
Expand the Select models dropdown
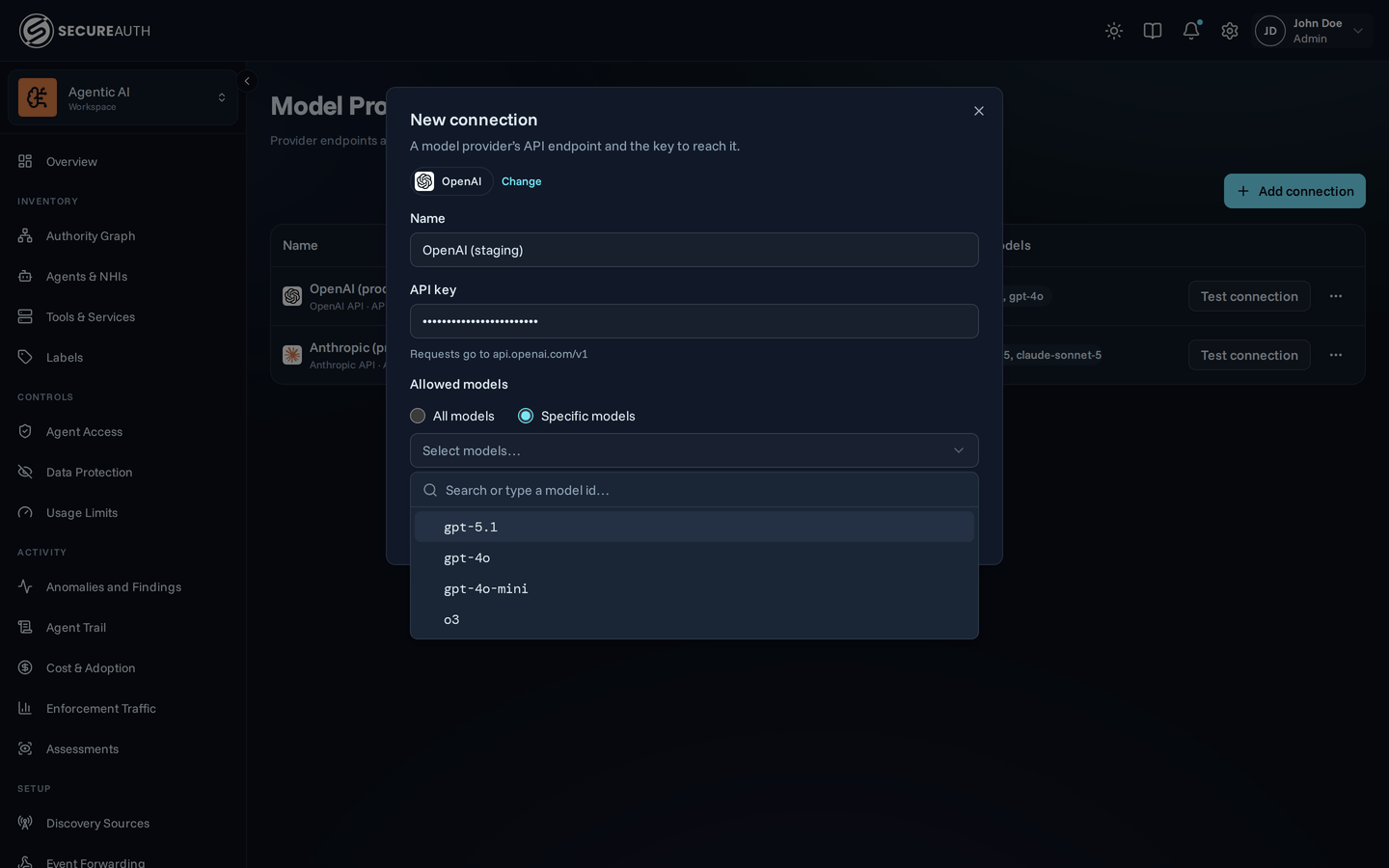[x=694, y=450]
